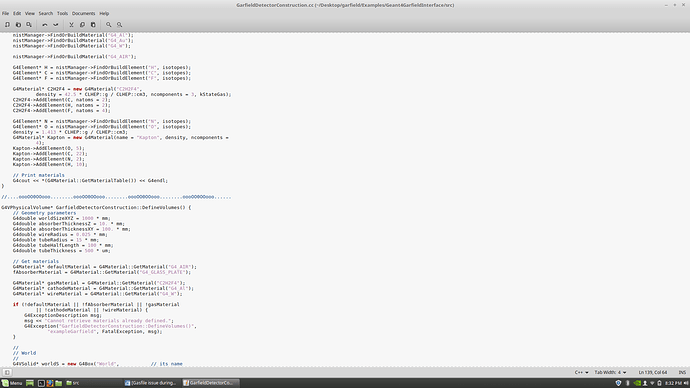Image resolution: width=690 pixels, height=388 pixels.
Task: Copy selection using the toolbar copy icon
Action: coord(82,25)
